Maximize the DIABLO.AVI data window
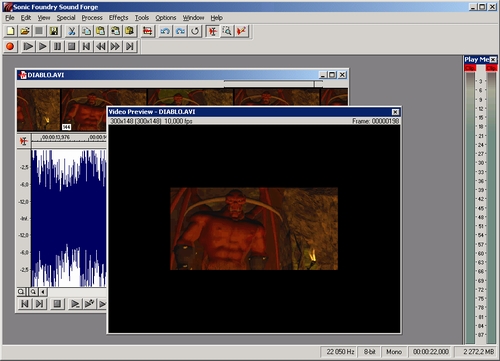The height and width of the screenshot is (361, 500). [x=332, y=75]
